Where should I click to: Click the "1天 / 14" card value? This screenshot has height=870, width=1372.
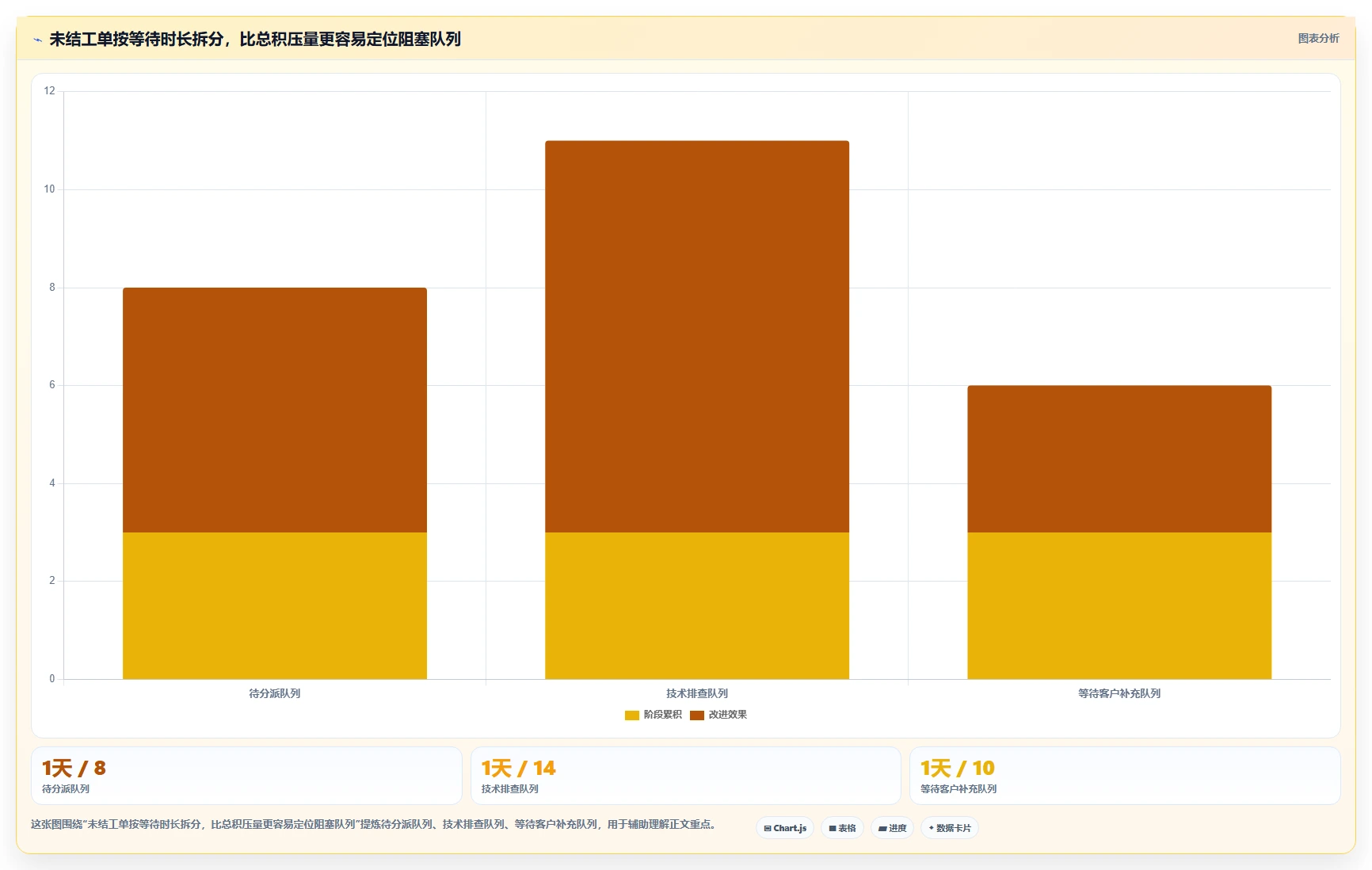tap(519, 768)
